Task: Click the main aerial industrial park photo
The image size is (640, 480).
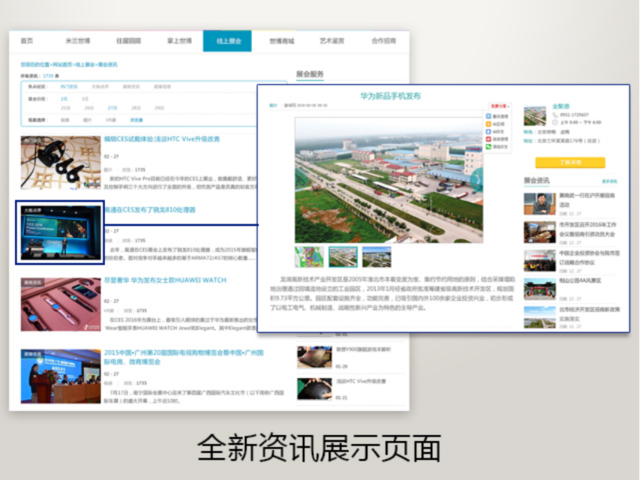Action: pos(389,180)
